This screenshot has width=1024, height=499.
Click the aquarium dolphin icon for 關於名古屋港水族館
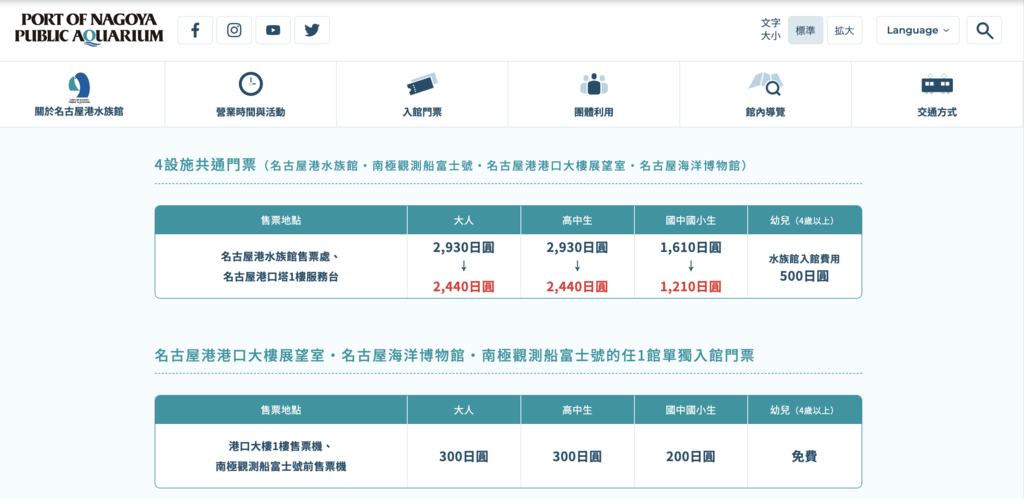79,87
